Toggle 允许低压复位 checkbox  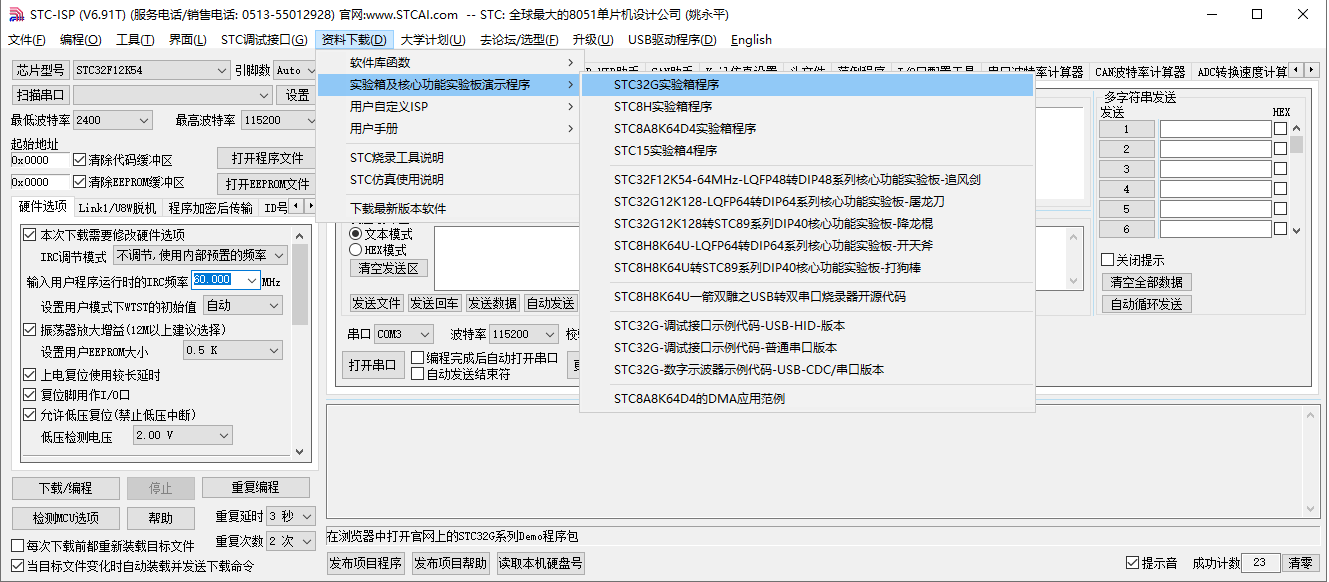coord(29,415)
